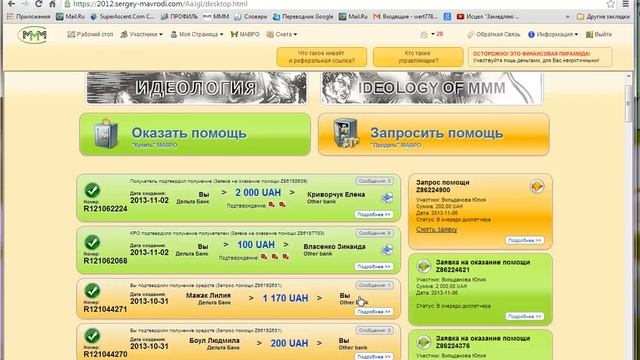Expand the Счета dropdown menu

(282, 35)
